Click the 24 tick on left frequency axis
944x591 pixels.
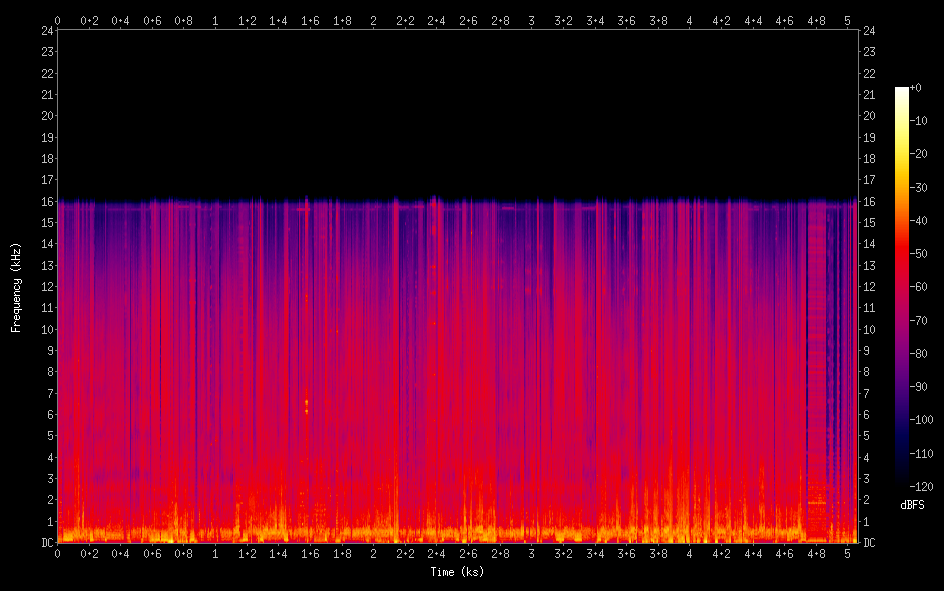[46, 30]
